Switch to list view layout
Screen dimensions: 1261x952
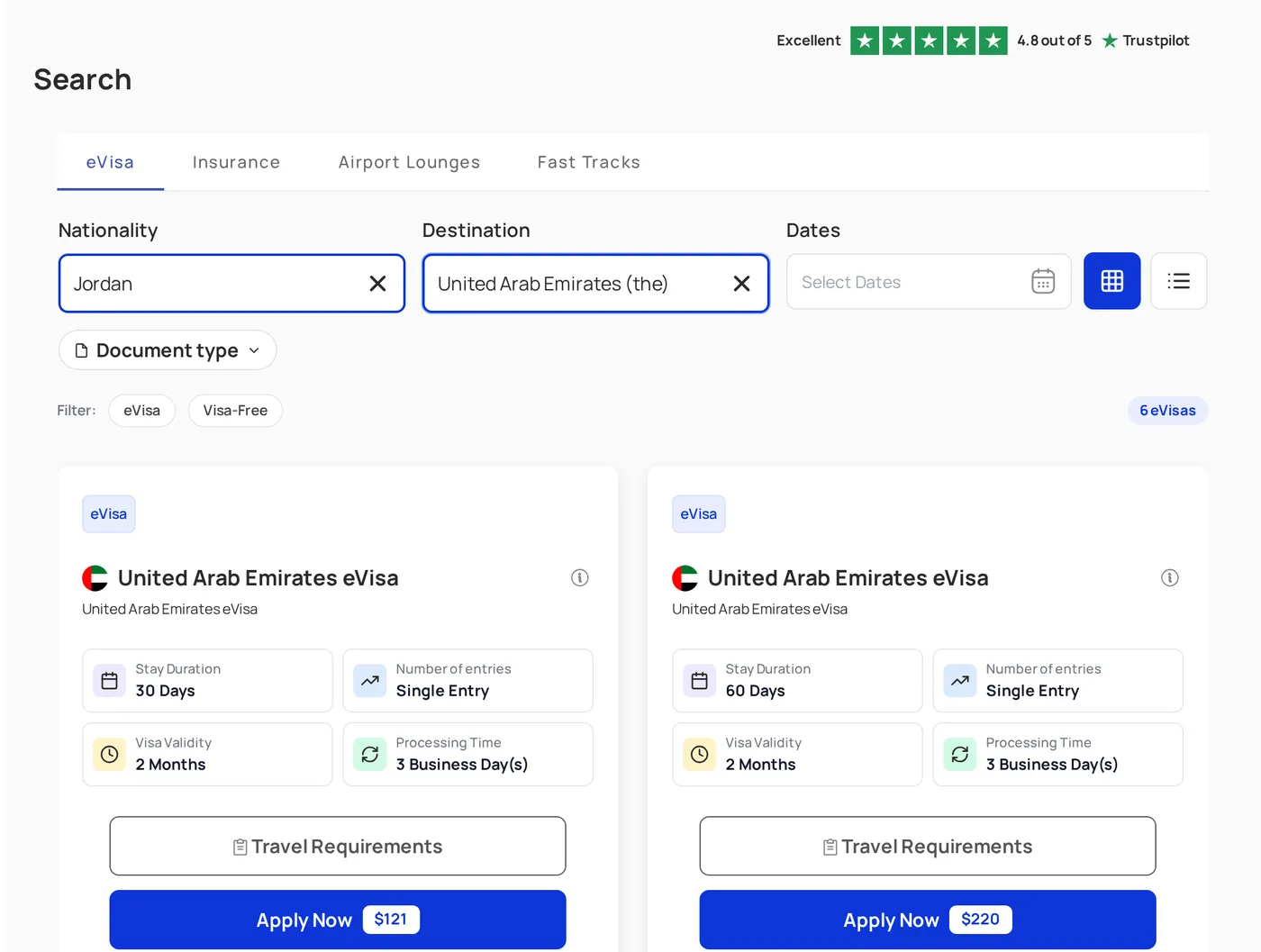pos(1178,281)
